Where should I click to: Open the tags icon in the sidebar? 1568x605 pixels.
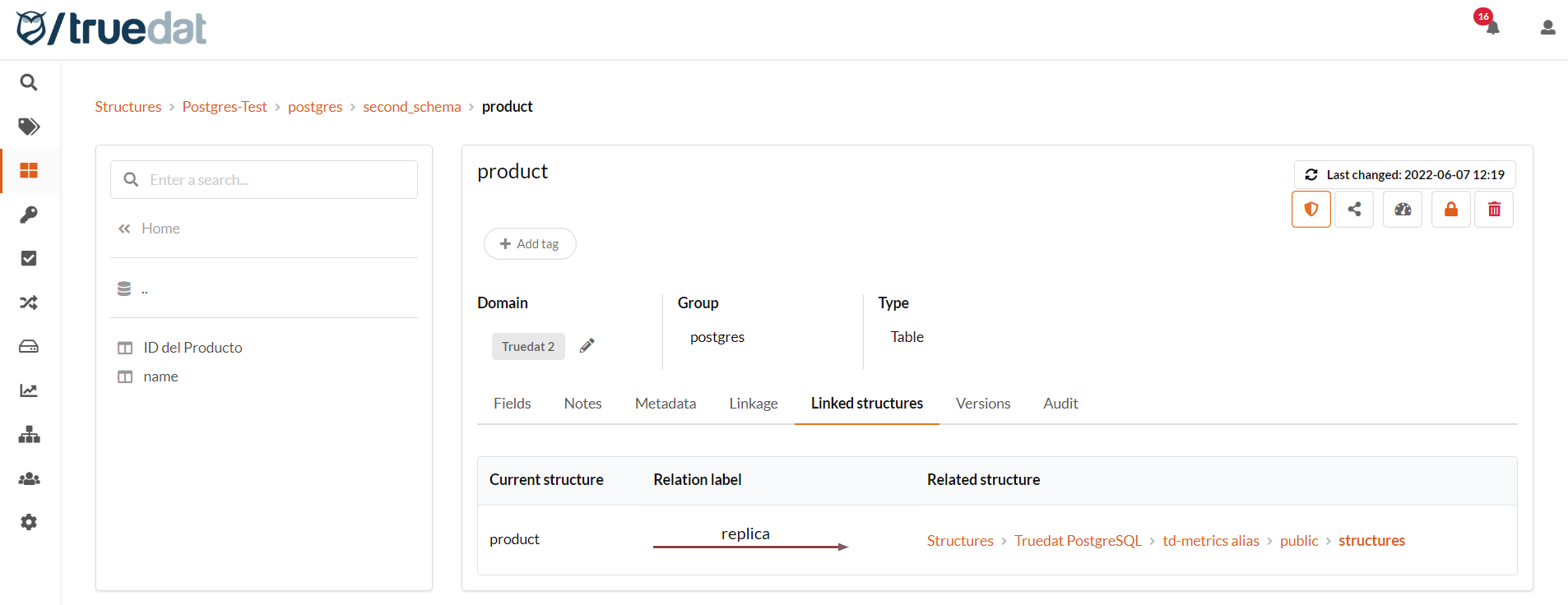pos(29,127)
